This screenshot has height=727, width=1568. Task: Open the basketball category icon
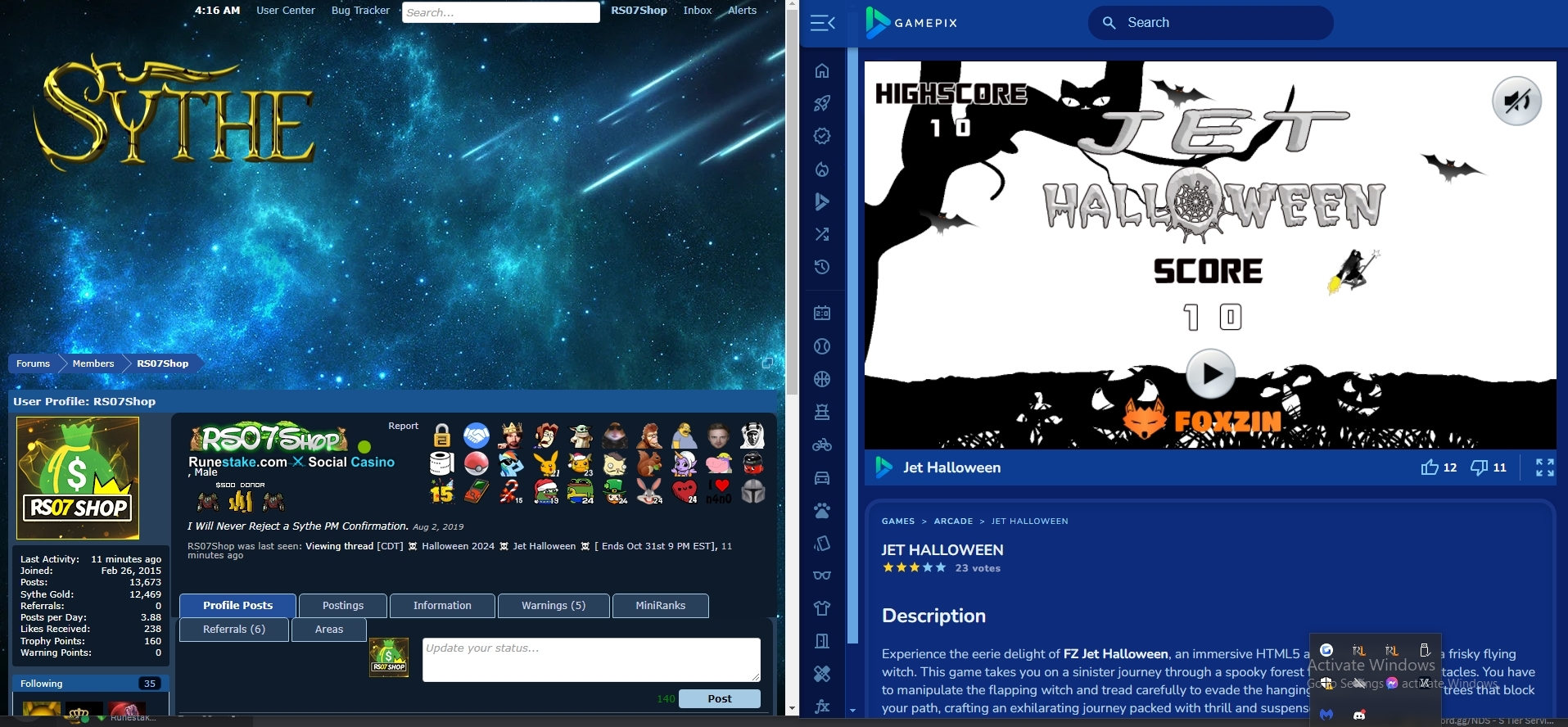point(822,379)
